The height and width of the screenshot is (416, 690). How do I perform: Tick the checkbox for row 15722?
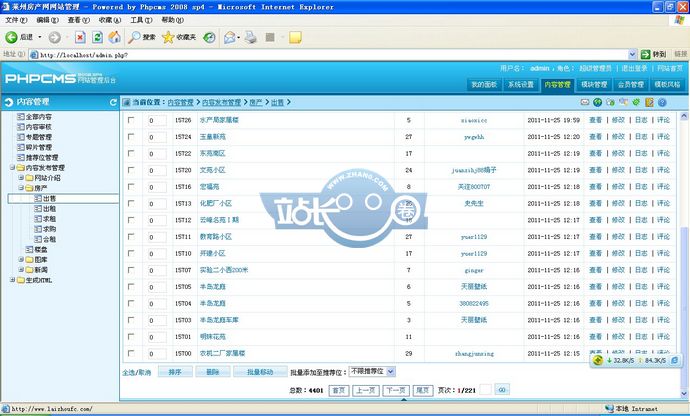(131, 153)
